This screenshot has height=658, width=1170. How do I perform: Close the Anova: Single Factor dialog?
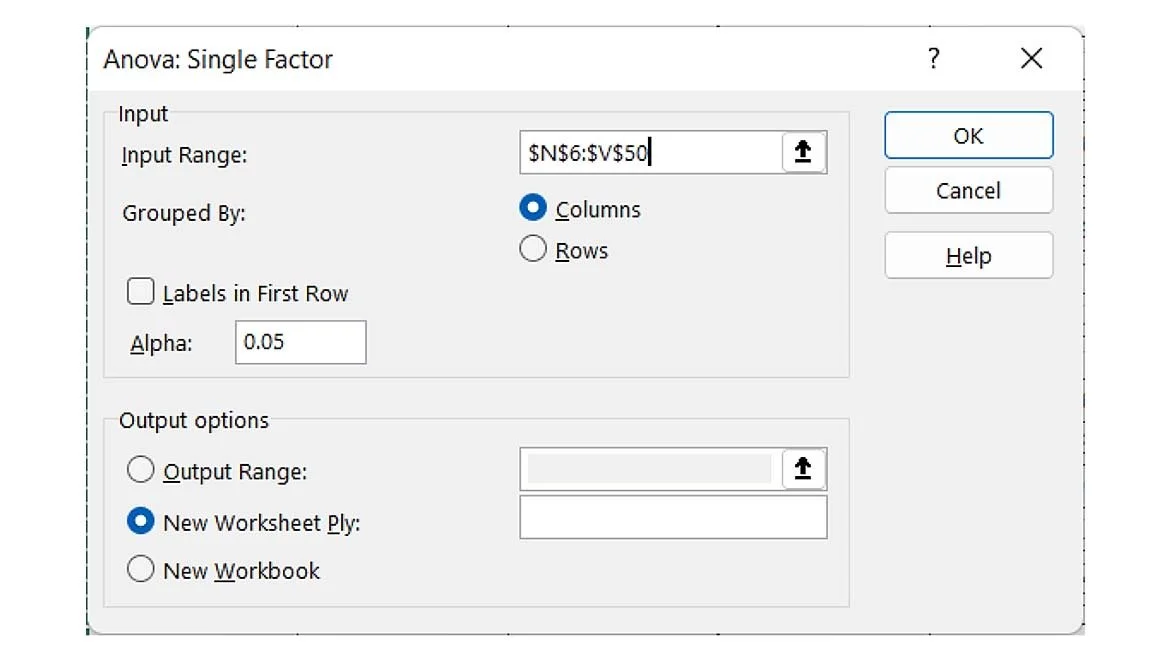(1031, 59)
